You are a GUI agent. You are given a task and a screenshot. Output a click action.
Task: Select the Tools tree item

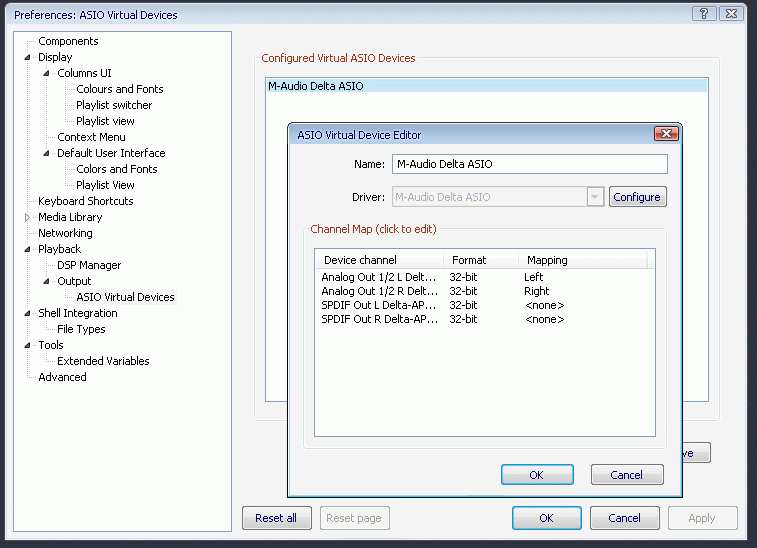click(x=51, y=345)
